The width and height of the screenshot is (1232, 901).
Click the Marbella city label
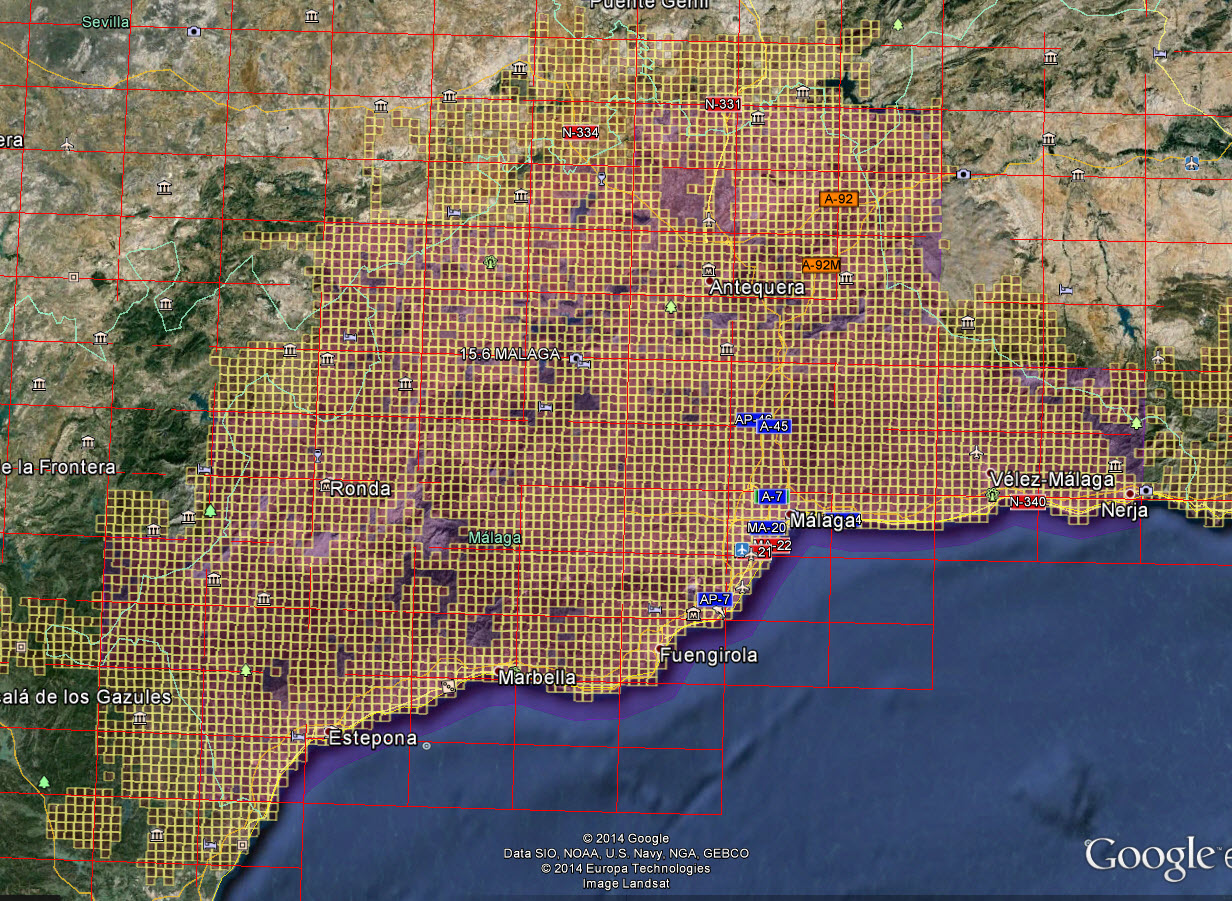point(537,677)
